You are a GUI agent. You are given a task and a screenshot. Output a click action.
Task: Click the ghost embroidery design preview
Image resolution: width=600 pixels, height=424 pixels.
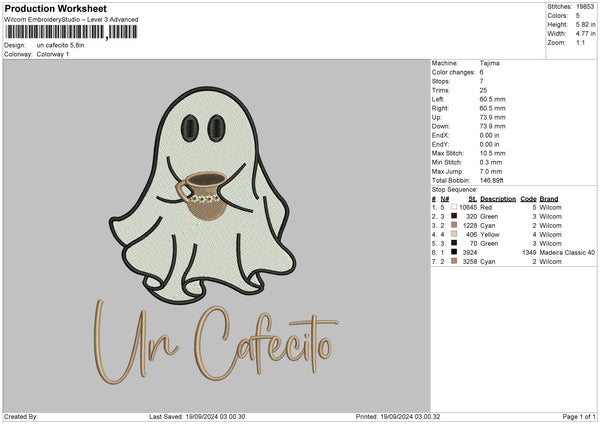tap(203, 195)
